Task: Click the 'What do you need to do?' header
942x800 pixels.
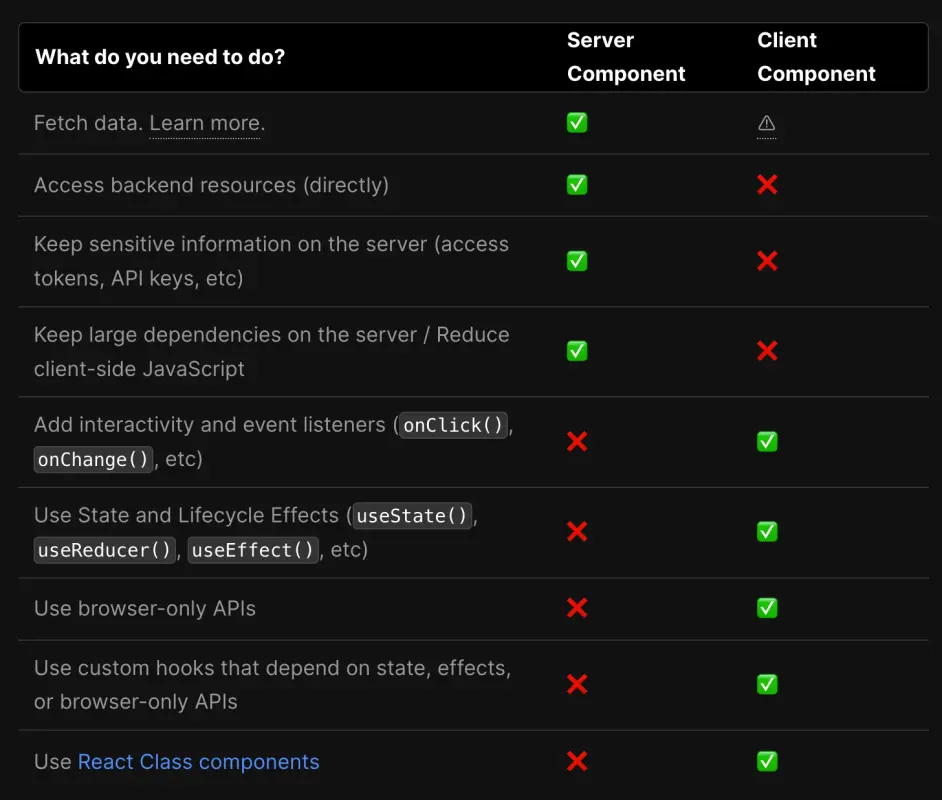Action: (x=160, y=57)
